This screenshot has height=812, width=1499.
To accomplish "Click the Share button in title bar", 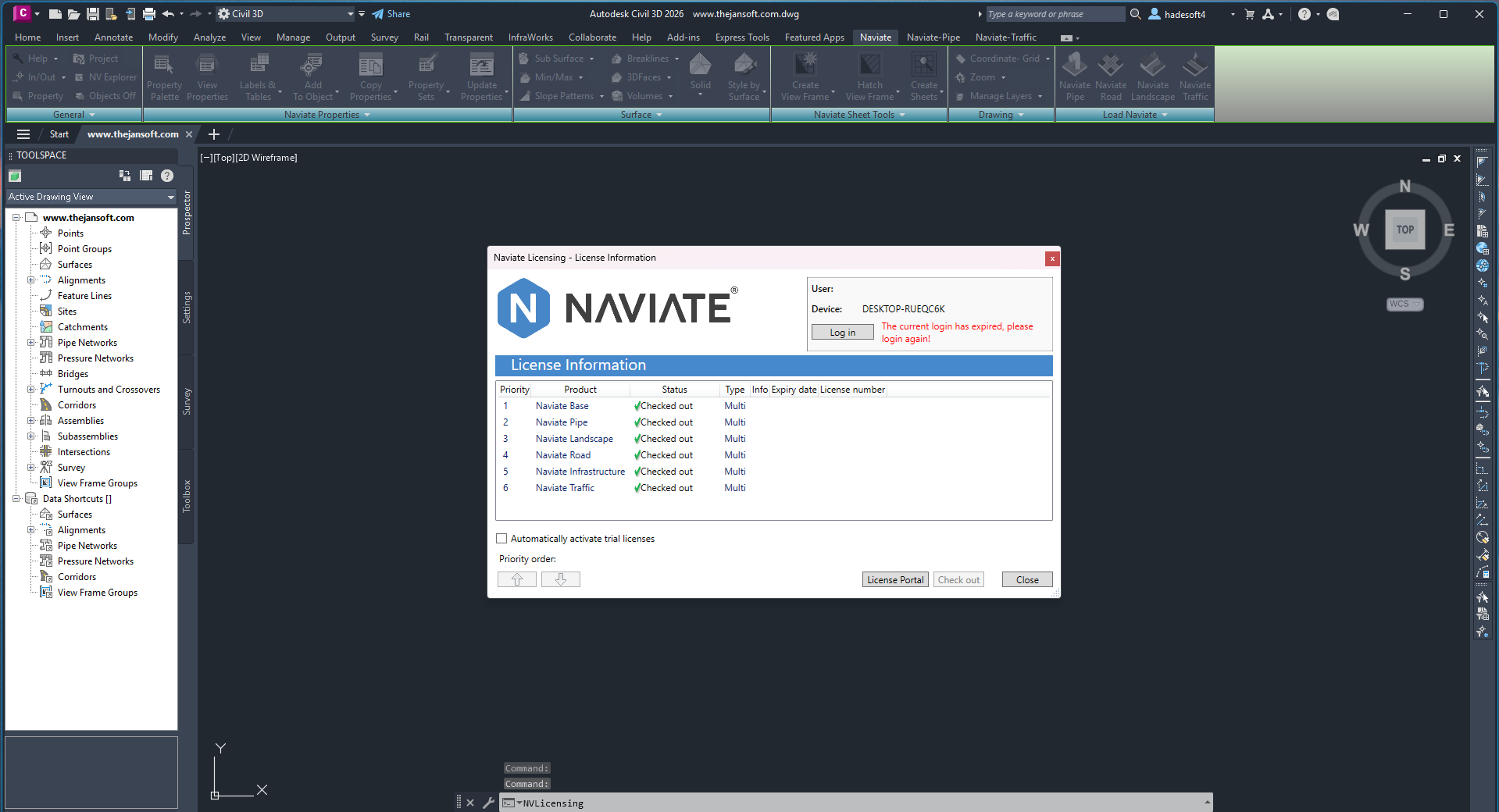I will (x=391, y=14).
